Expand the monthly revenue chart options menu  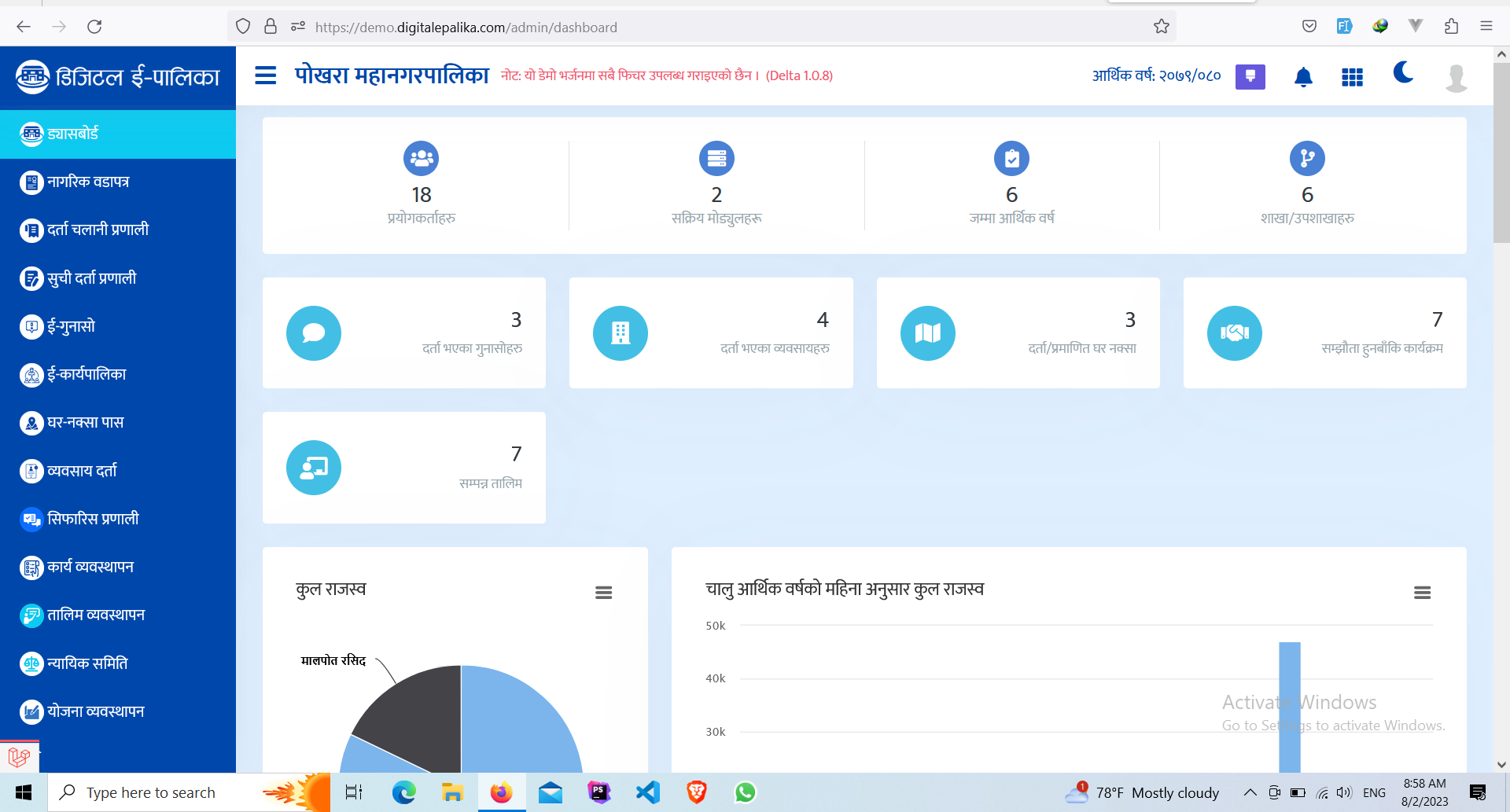pyautogui.click(x=1422, y=593)
